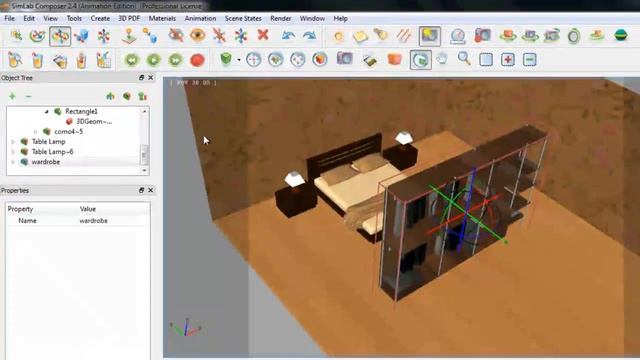Click the green plus in Object Tree
Viewport: 640px width, 360px height.
tap(12, 96)
